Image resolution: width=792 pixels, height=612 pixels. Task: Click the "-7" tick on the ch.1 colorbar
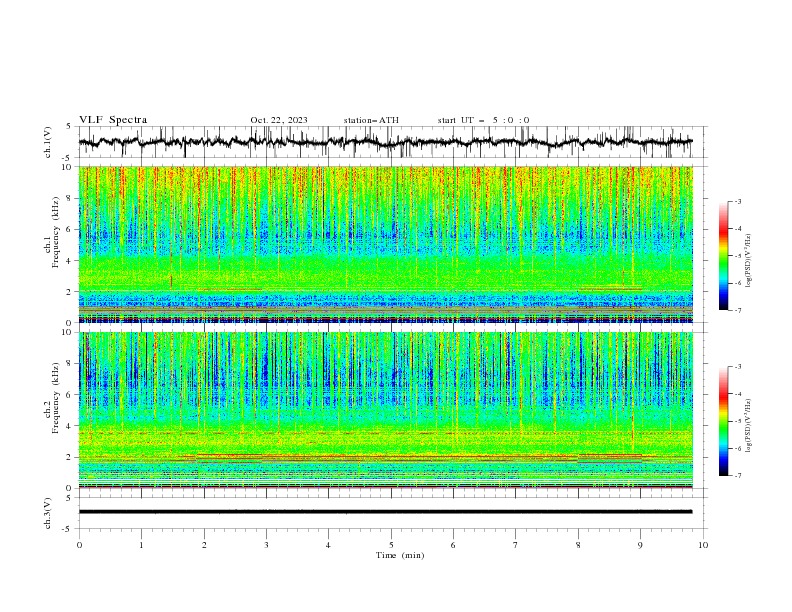coord(737,310)
